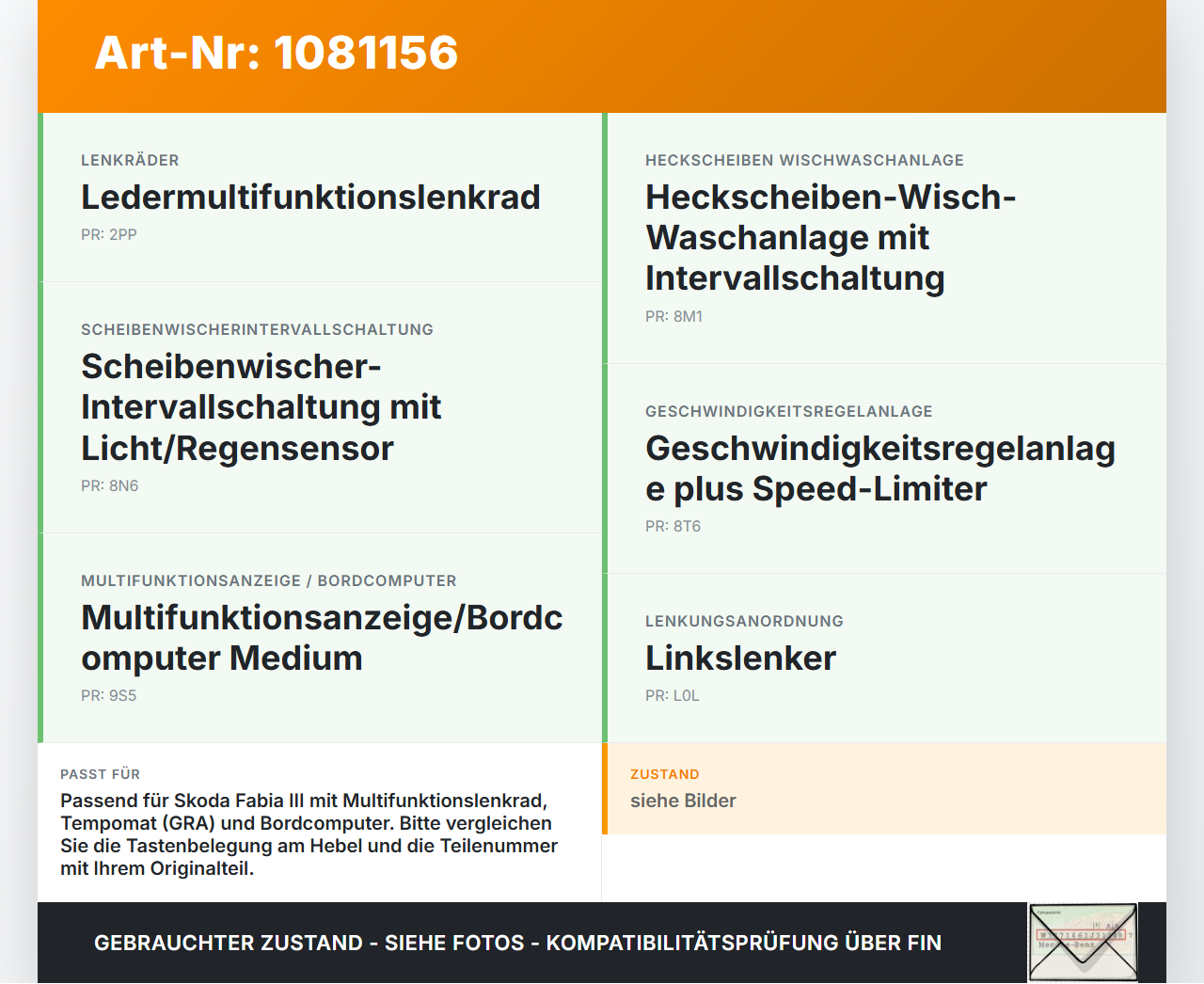1204x984 pixels.
Task: Click the 'LENKRÄDER' category label
Action: coord(130,161)
